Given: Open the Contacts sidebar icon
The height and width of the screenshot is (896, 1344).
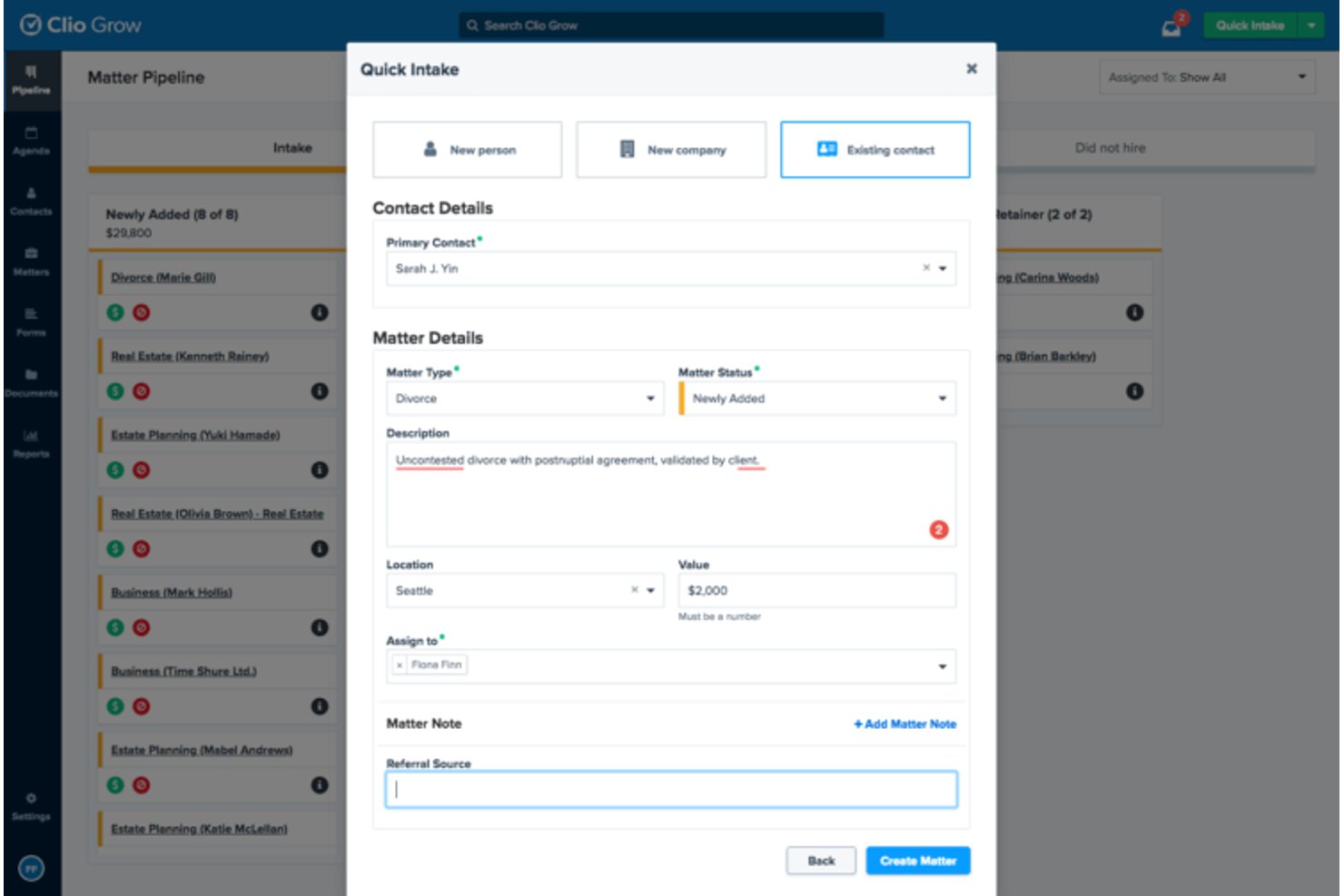Looking at the screenshot, I should (x=31, y=201).
